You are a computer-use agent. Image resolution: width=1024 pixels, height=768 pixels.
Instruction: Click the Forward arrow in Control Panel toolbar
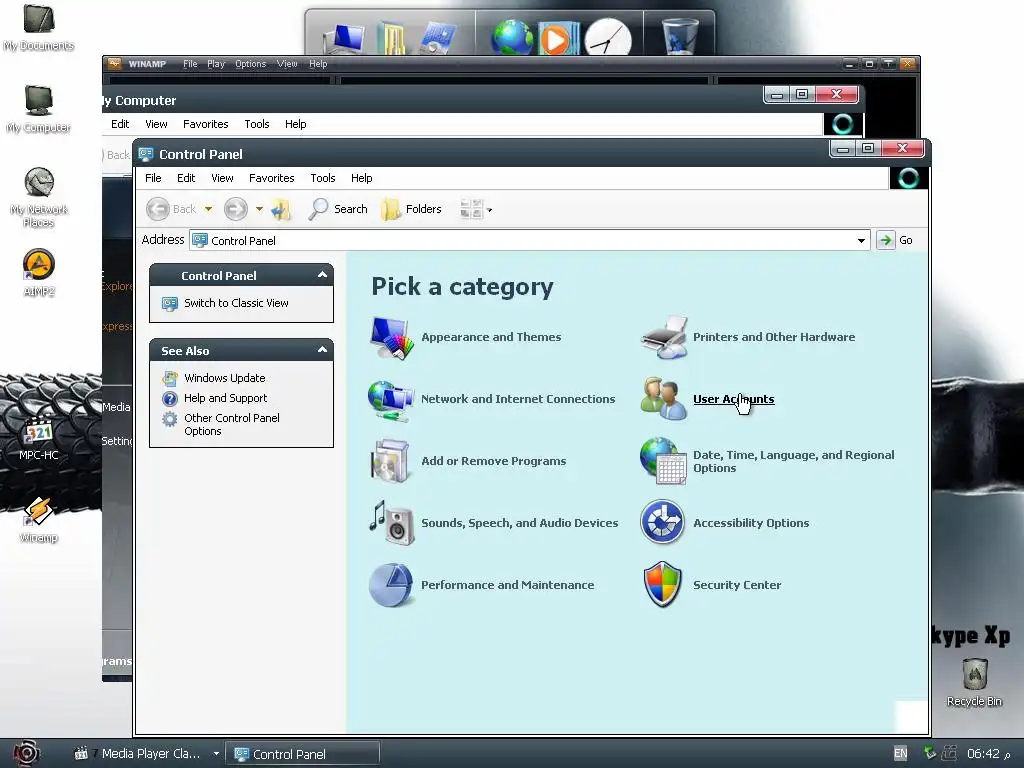coord(236,209)
